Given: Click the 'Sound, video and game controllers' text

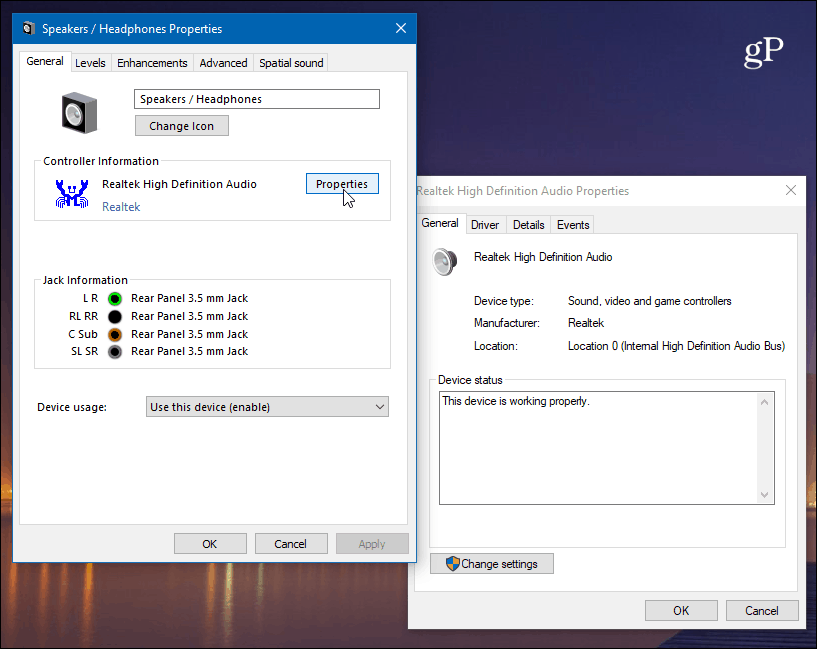Looking at the screenshot, I should coord(650,301).
